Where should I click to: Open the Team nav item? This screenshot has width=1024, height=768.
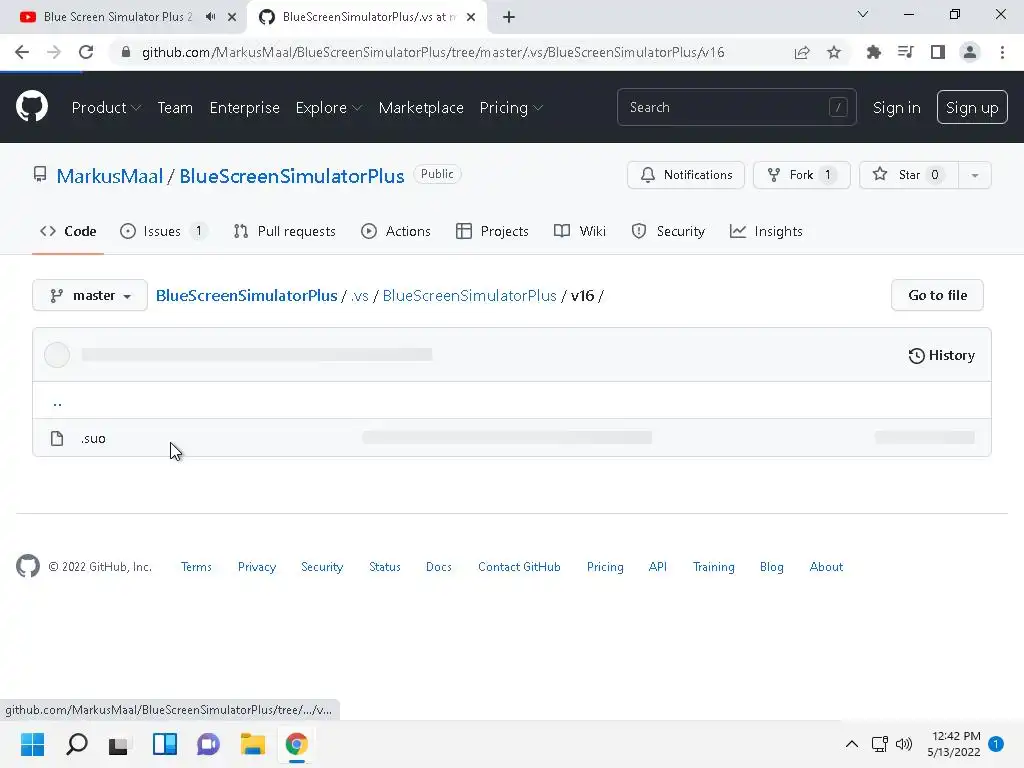[175, 108]
